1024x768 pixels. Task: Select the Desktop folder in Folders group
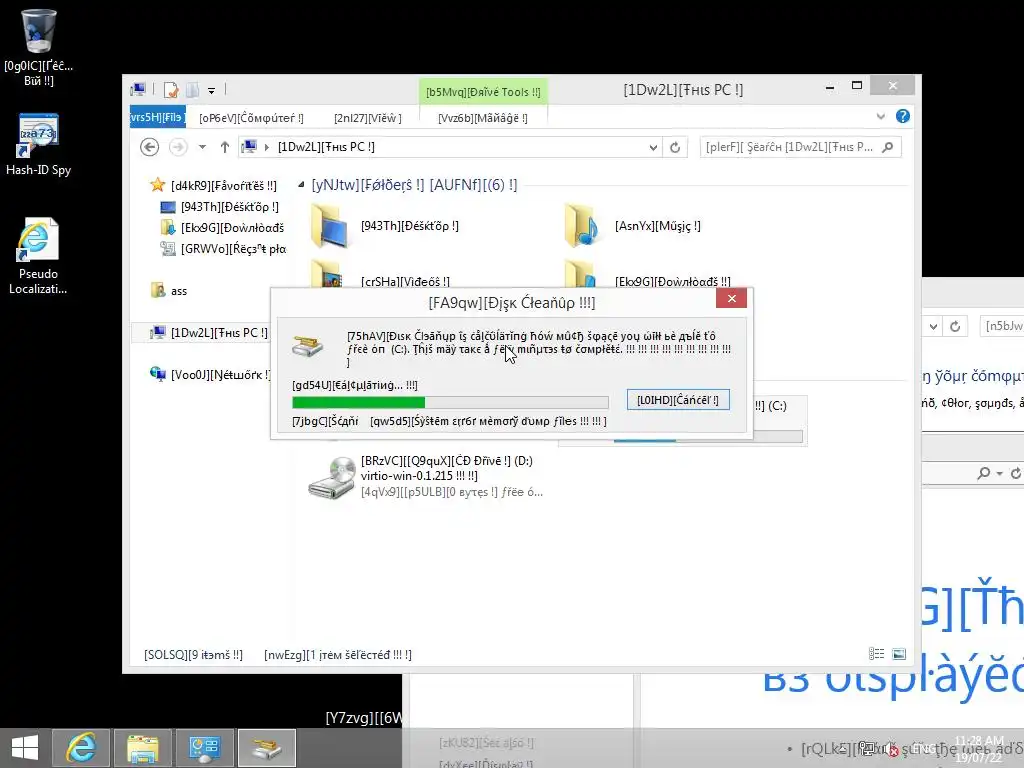(385, 226)
